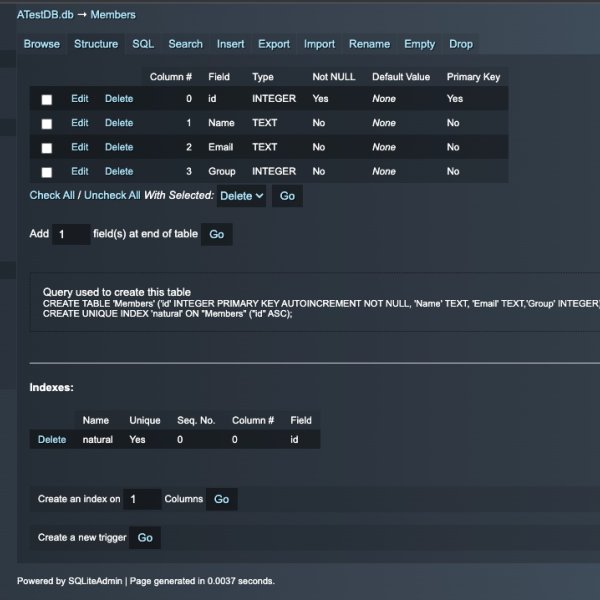
Task: Focus the index columns count input
Action: [x=142, y=499]
